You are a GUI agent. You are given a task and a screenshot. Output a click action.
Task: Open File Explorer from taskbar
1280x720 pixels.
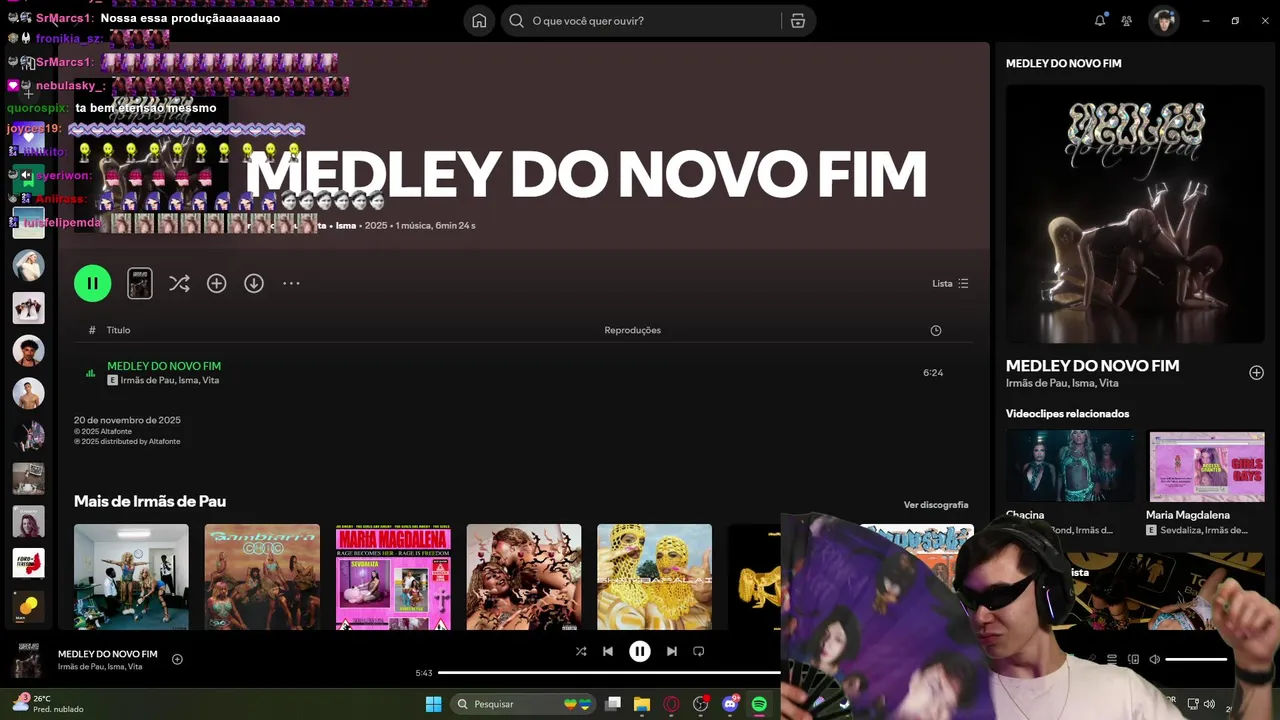pyautogui.click(x=642, y=704)
